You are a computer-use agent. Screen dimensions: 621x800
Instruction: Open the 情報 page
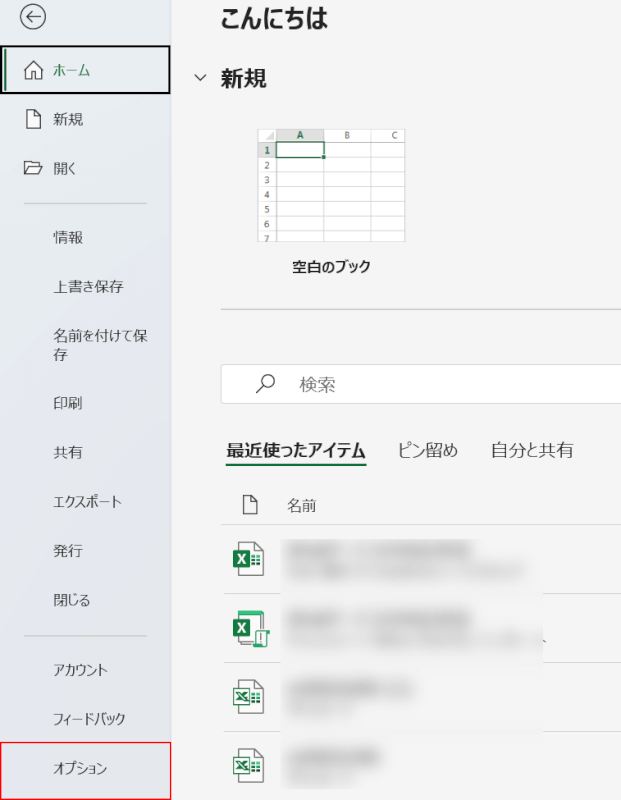(x=68, y=237)
